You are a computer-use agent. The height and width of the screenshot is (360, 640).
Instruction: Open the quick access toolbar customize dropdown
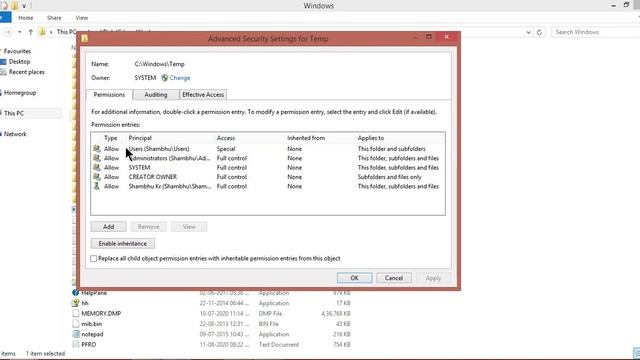(x=24, y=6)
